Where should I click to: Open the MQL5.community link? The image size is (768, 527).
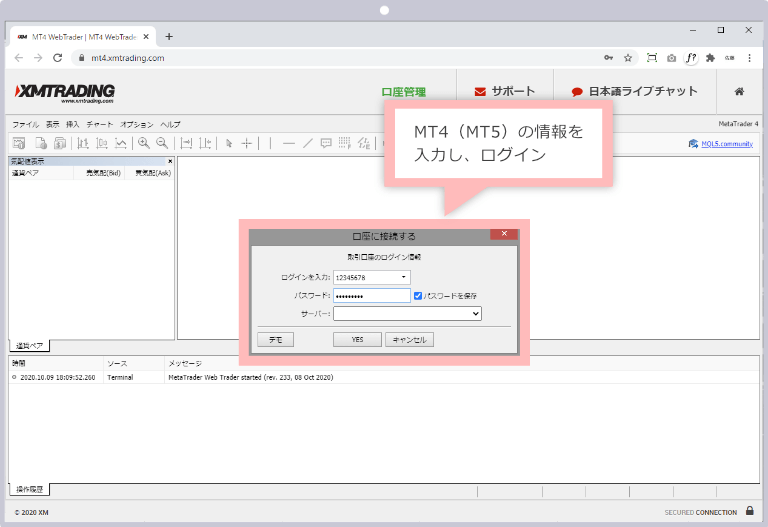tap(721, 143)
